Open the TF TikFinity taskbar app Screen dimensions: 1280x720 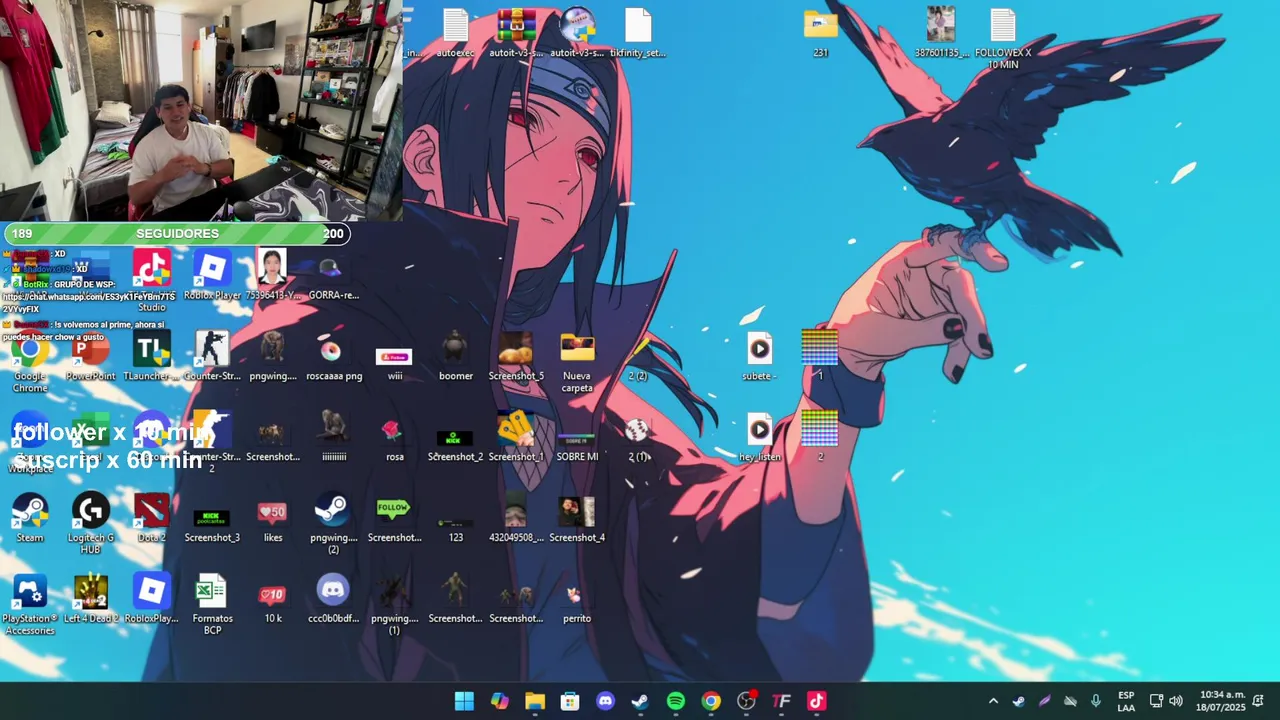click(x=781, y=701)
